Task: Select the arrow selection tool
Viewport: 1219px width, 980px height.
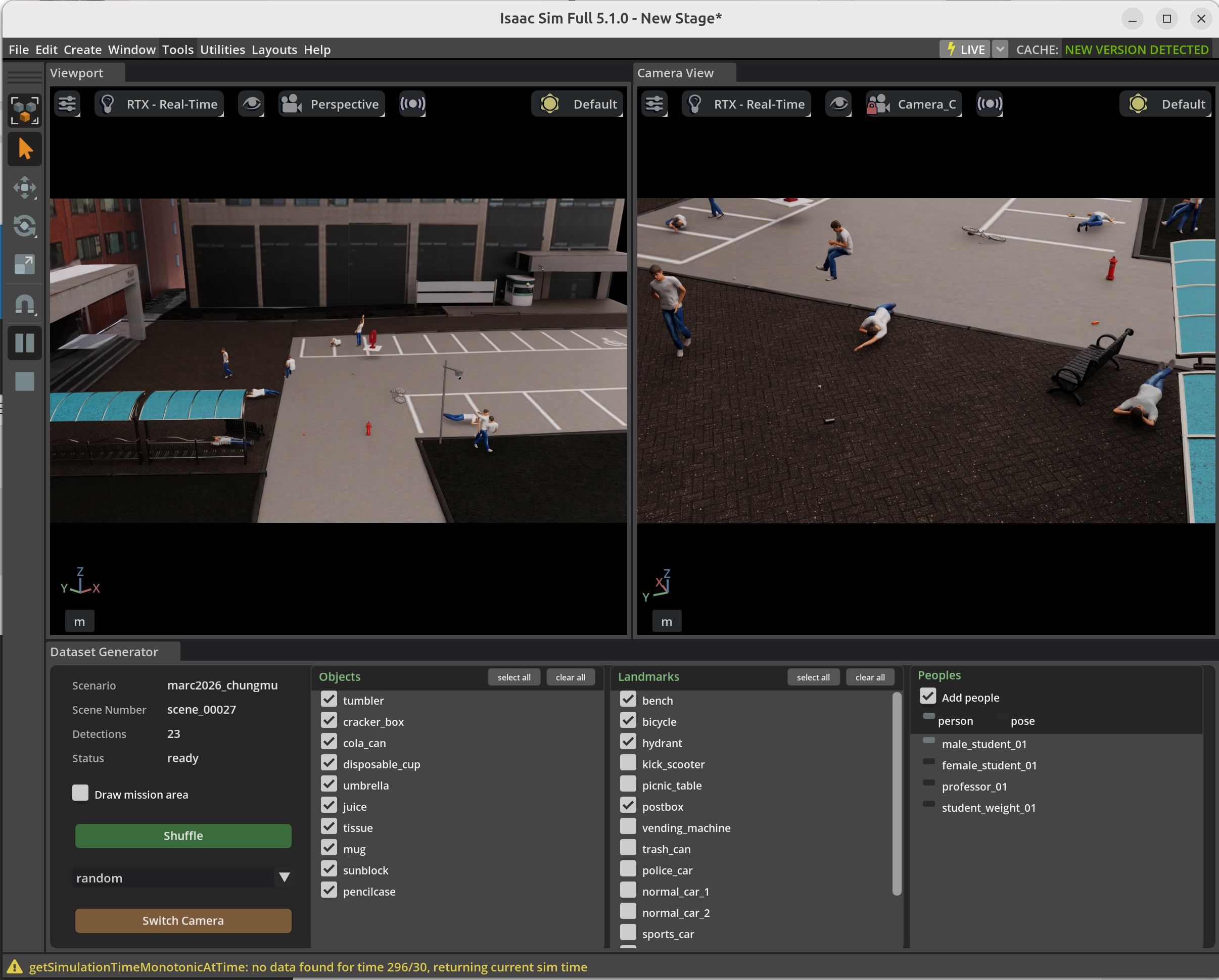Action: (x=25, y=149)
